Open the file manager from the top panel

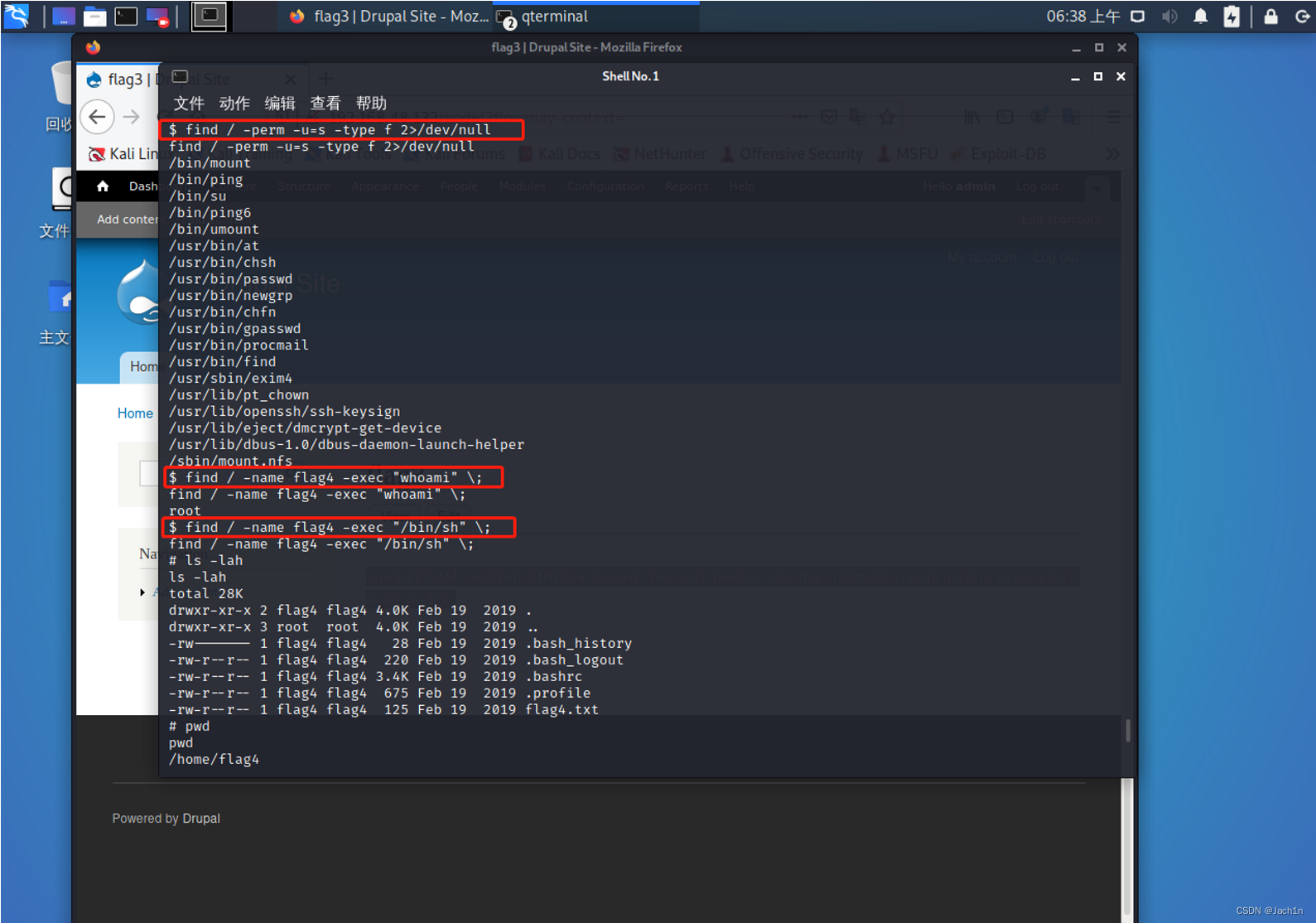(x=95, y=17)
